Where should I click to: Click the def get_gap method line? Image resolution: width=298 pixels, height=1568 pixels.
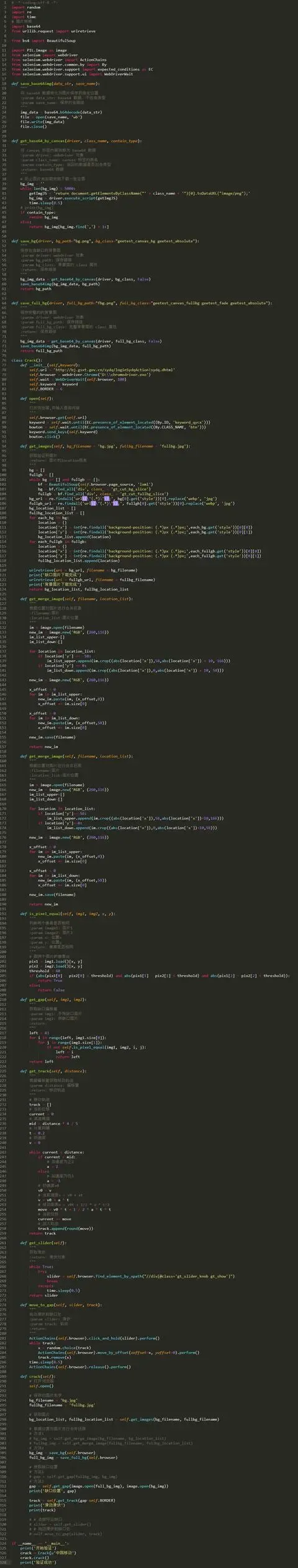[53, 1000]
